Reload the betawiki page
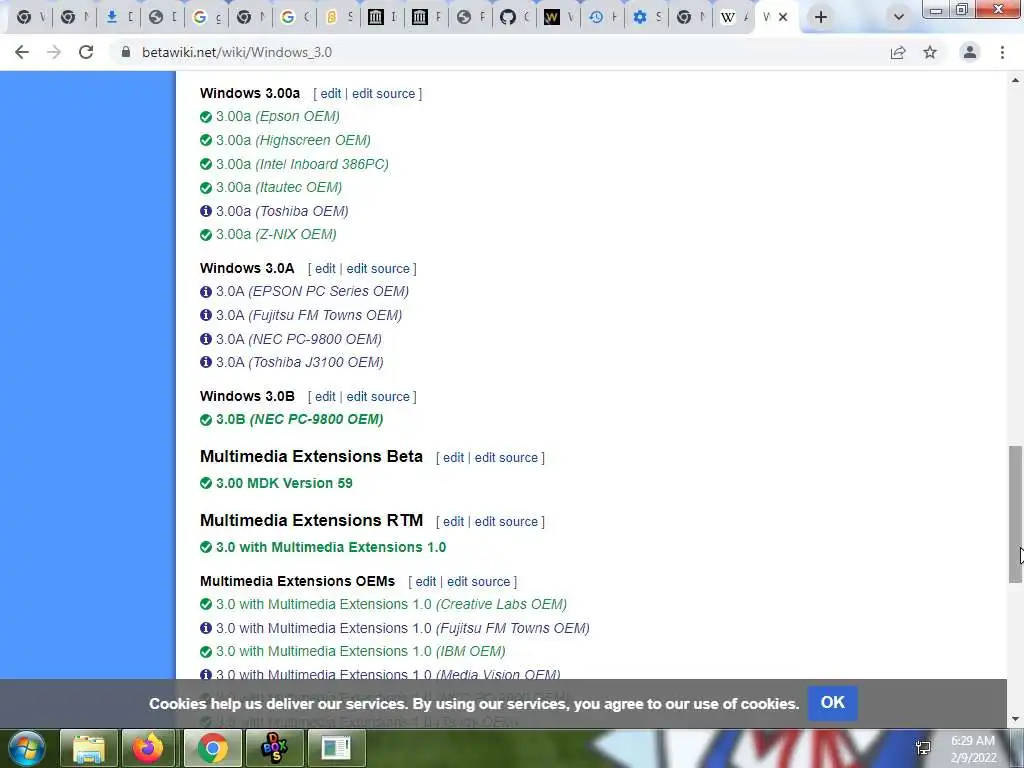 pyautogui.click(x=86, y=52)
